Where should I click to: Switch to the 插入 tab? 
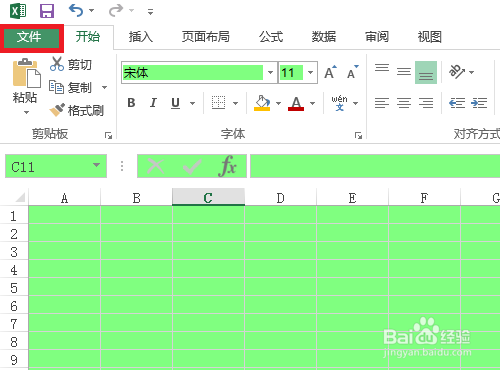[x=141, y=37]
